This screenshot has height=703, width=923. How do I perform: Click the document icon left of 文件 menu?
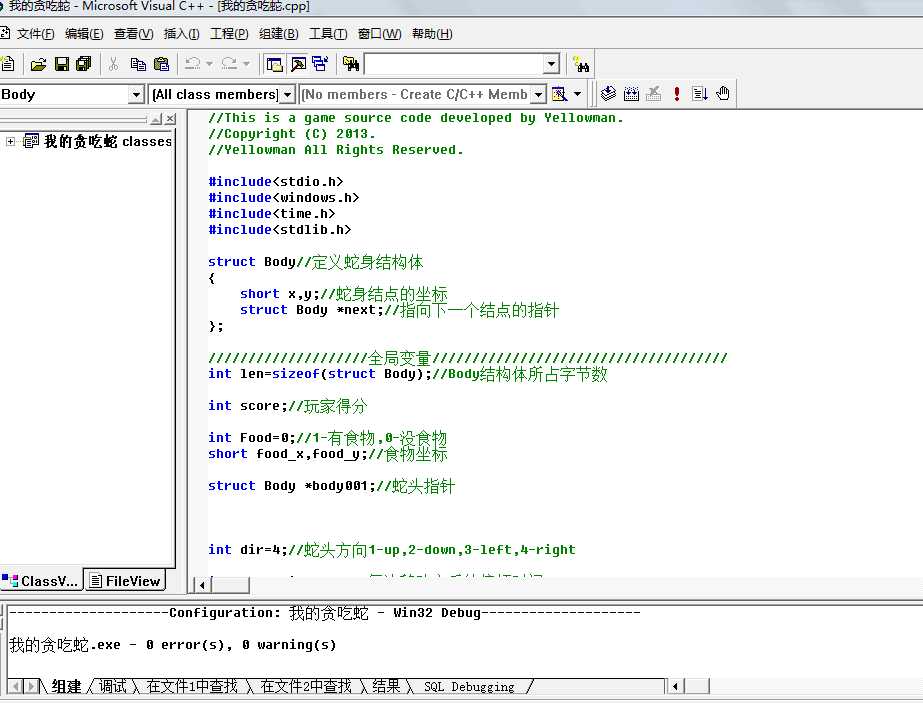click(5, 33)
